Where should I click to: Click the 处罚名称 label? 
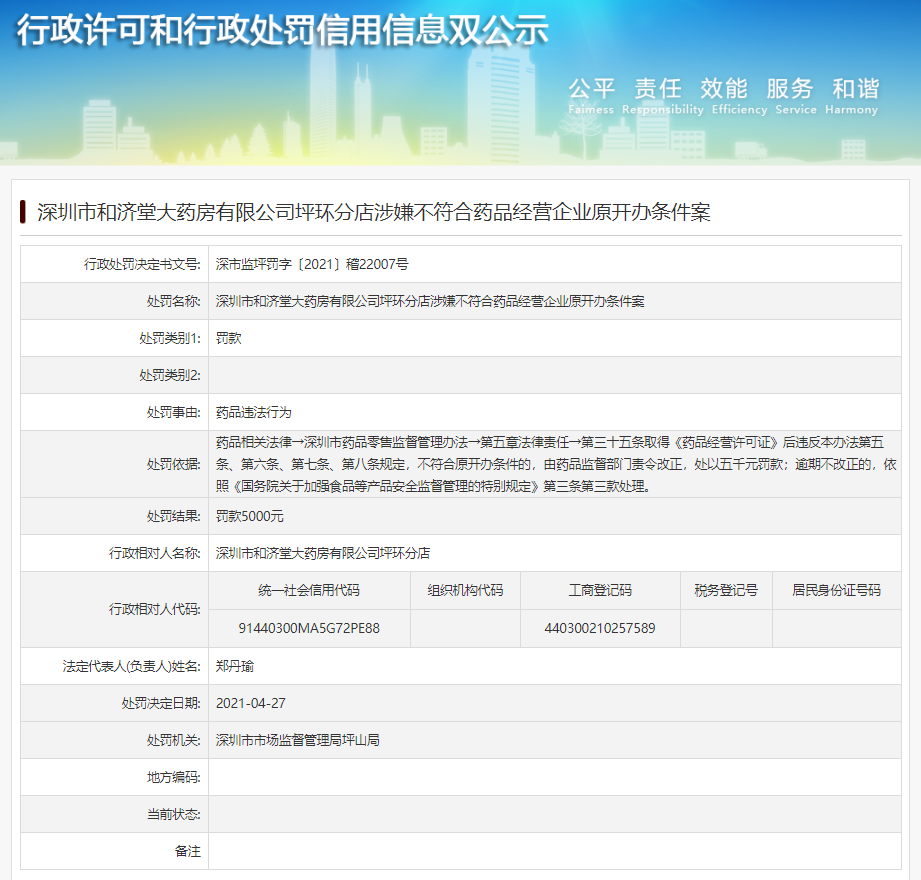173,301
